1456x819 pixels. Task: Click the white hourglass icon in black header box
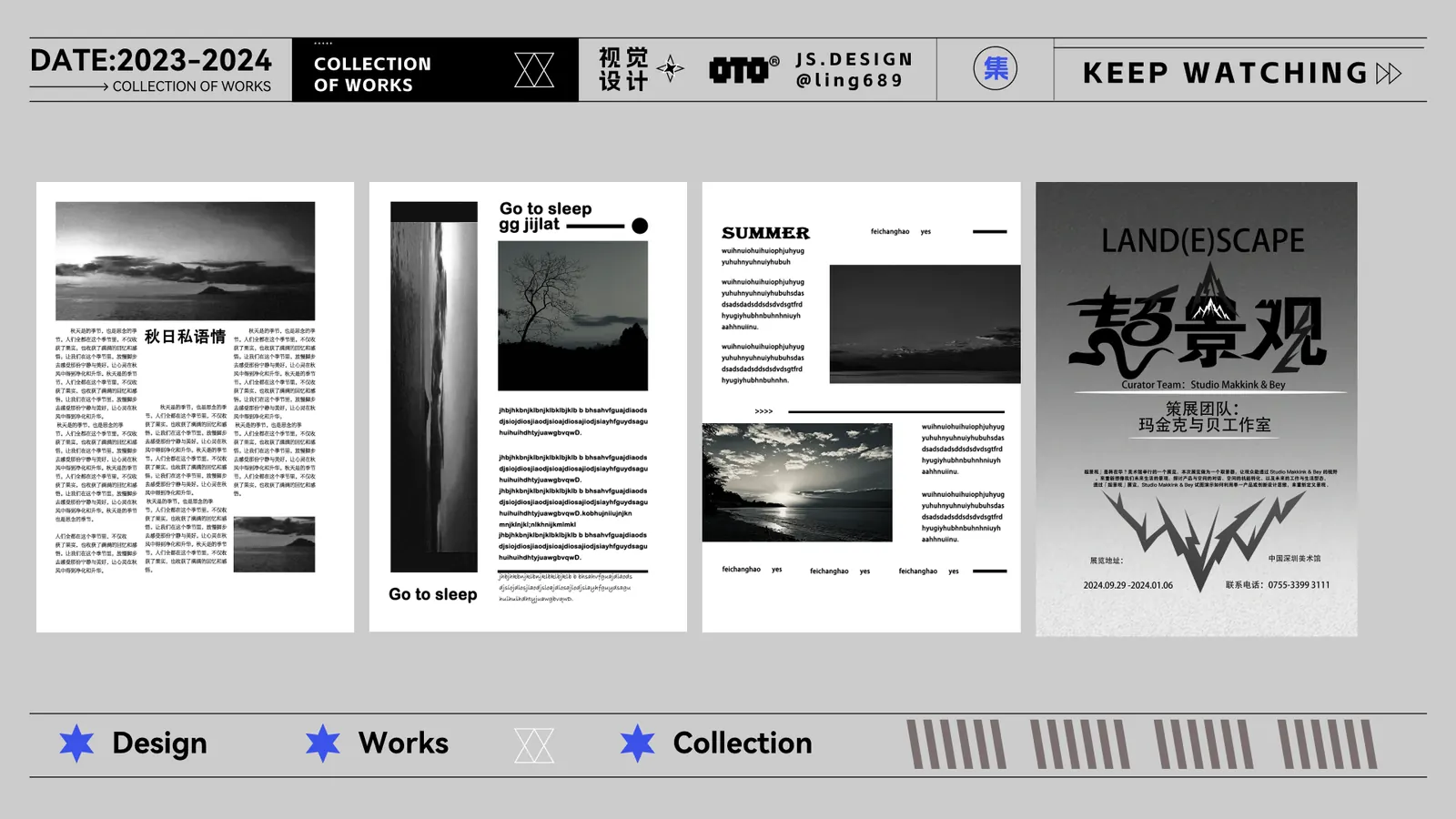point(534,70)
